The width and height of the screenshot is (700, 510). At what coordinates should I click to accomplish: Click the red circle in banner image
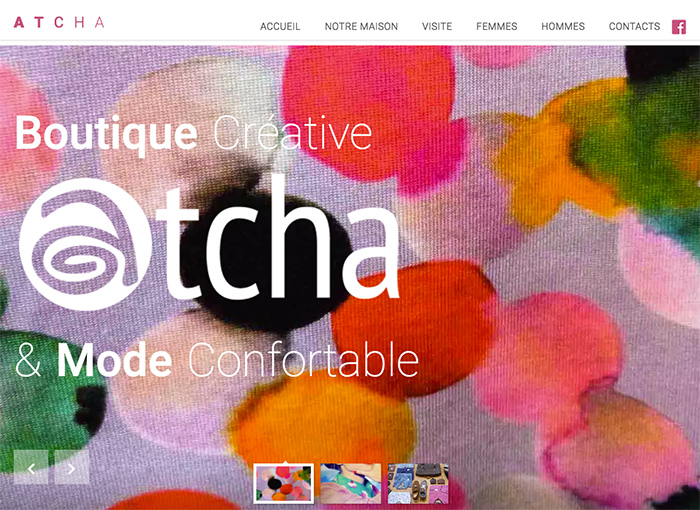[x=413, y=328]
